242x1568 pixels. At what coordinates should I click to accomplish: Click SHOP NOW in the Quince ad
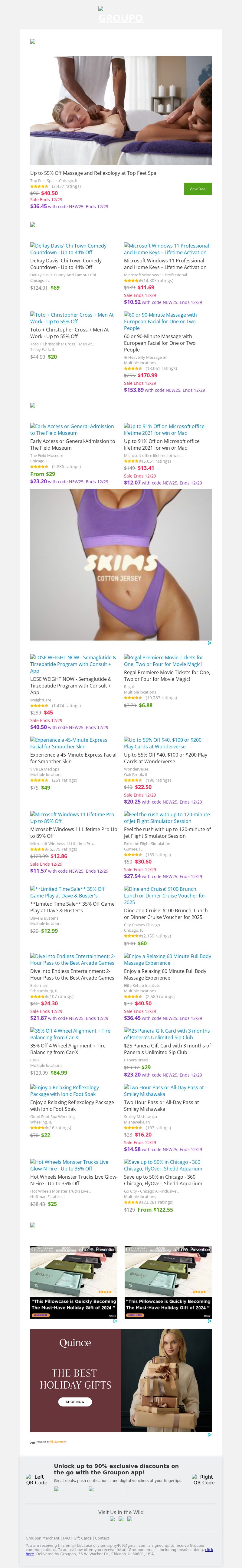click(75, 1401)
